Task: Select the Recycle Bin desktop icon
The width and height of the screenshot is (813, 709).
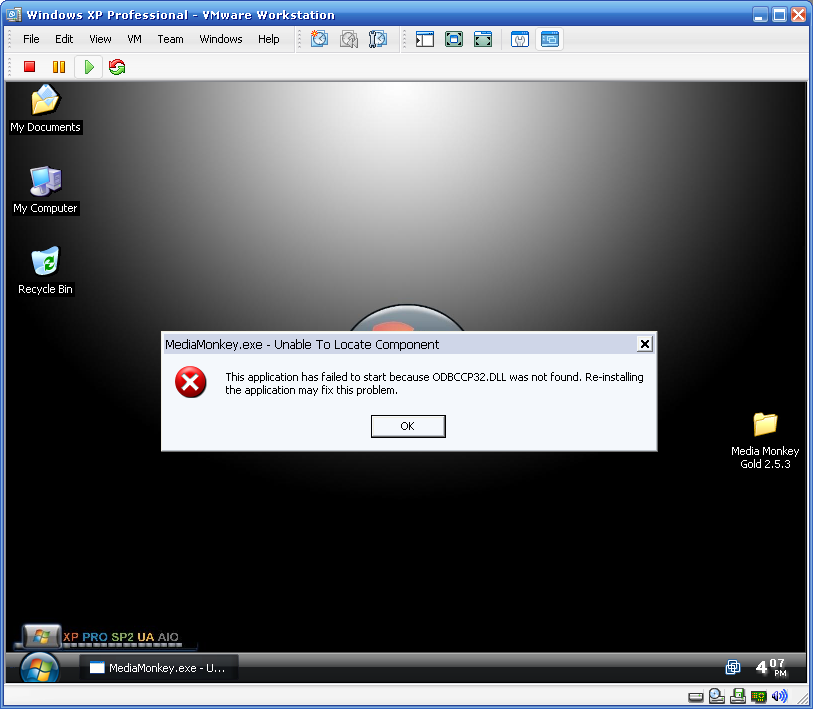Action: [45, 271]
